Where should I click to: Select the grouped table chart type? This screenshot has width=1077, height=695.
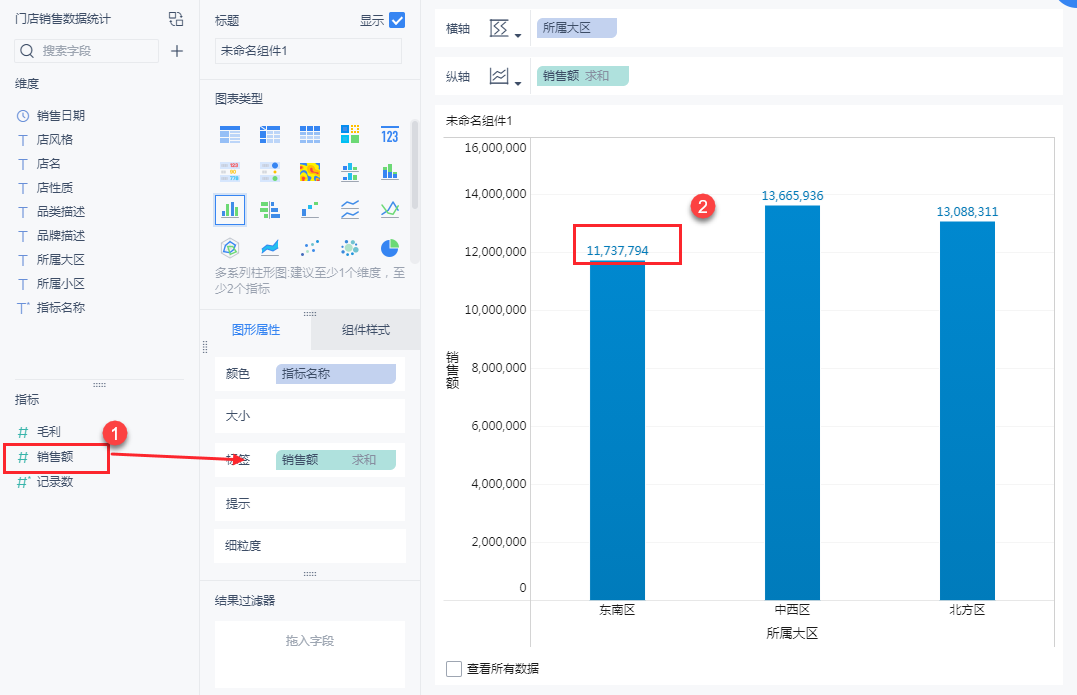[x=229, y=135]
